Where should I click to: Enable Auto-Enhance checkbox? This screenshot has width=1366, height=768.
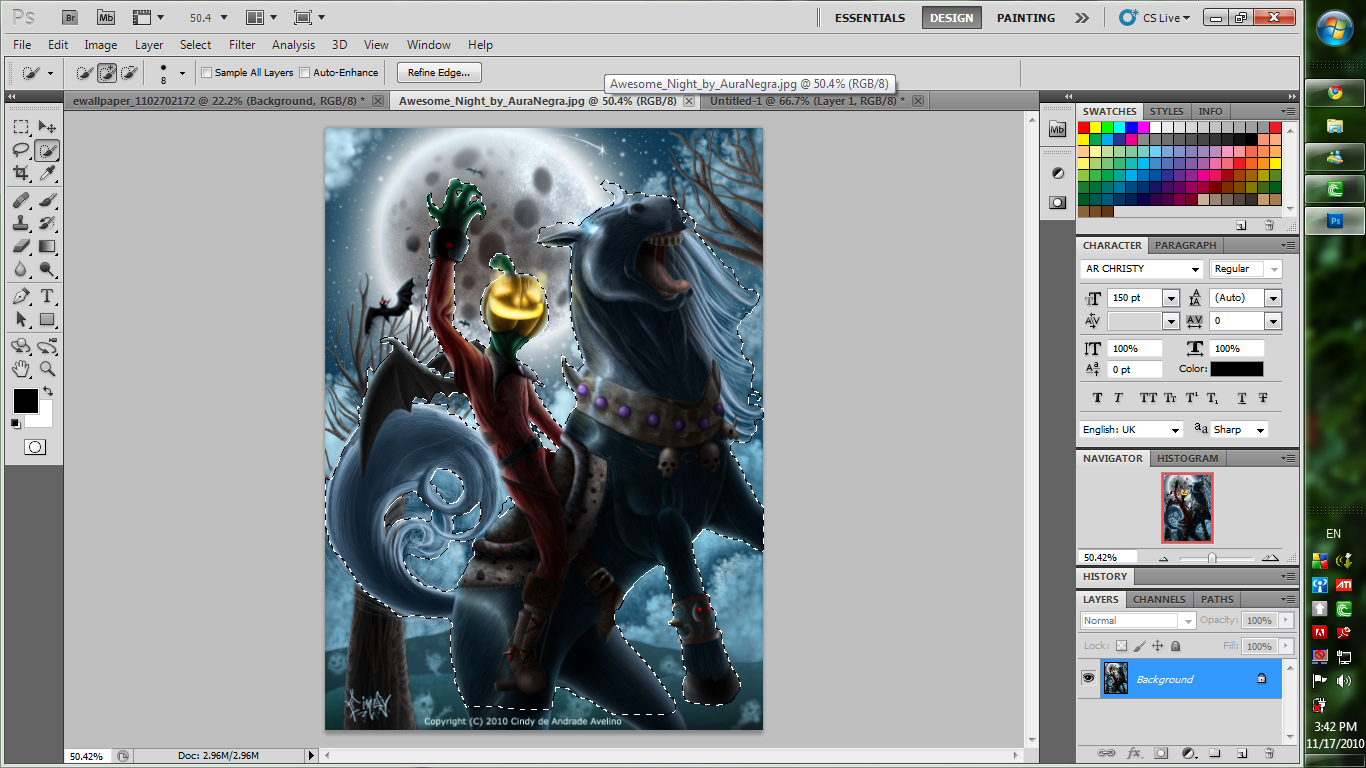305,73
